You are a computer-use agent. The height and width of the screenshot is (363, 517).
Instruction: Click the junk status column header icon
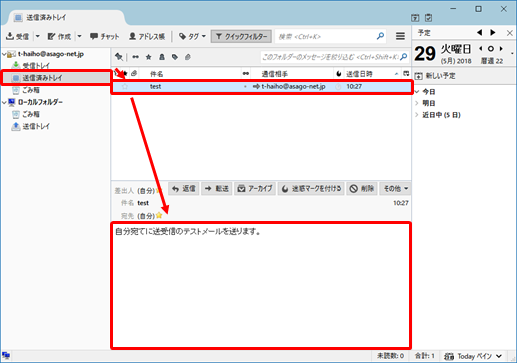[x=339, y=74]
